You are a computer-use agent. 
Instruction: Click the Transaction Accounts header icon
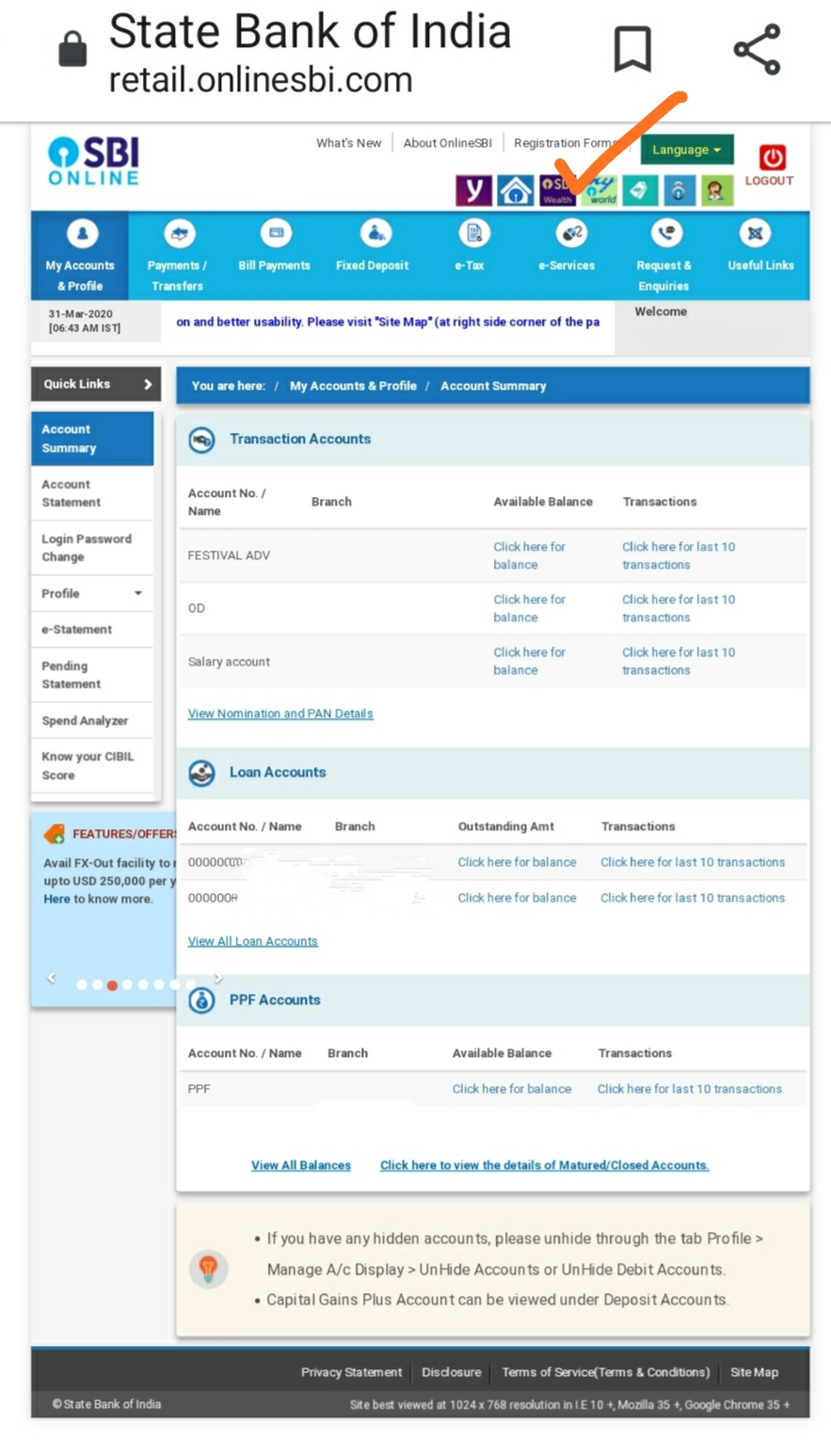coord(201,440)
